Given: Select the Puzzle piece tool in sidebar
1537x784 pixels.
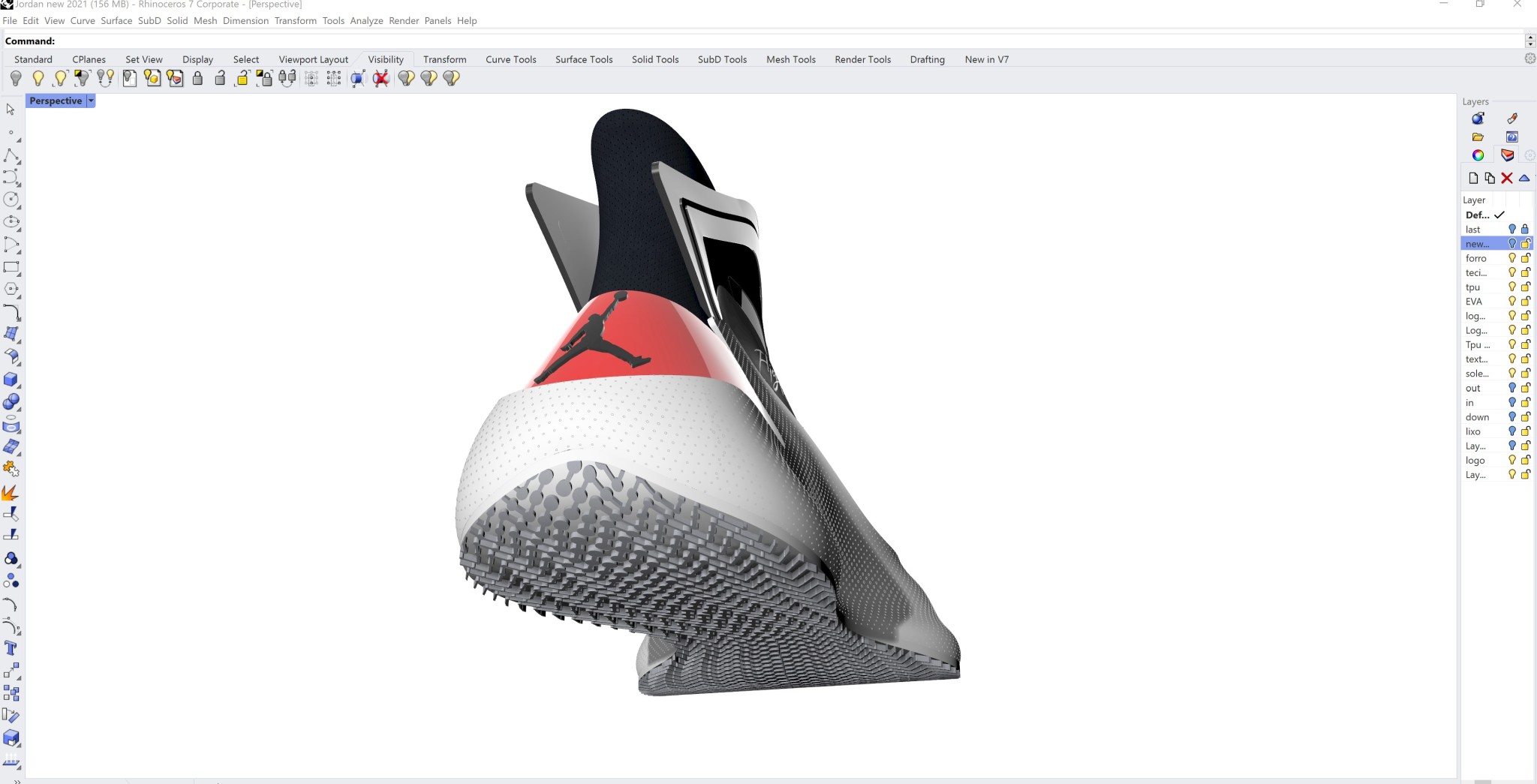Looking at the screenshot, I should (11, 470).
